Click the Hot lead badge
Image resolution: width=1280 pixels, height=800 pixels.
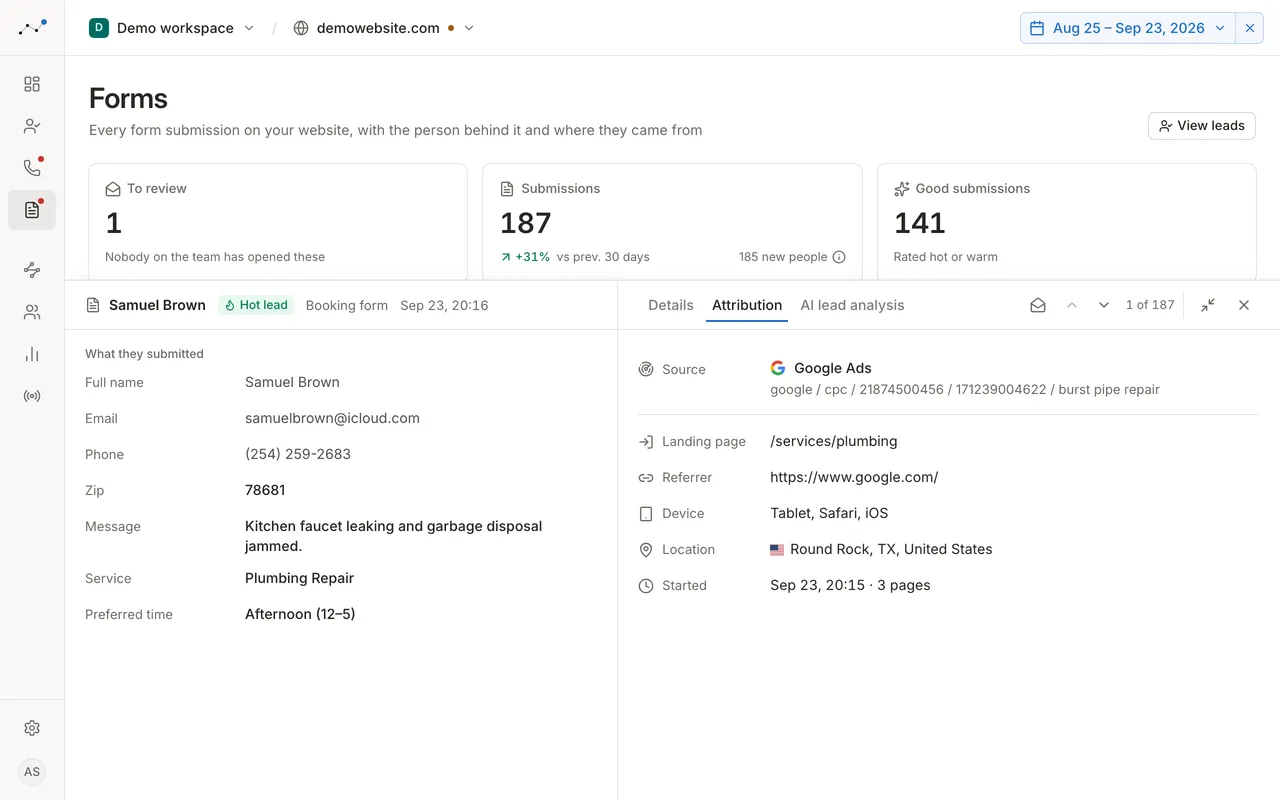256,305
